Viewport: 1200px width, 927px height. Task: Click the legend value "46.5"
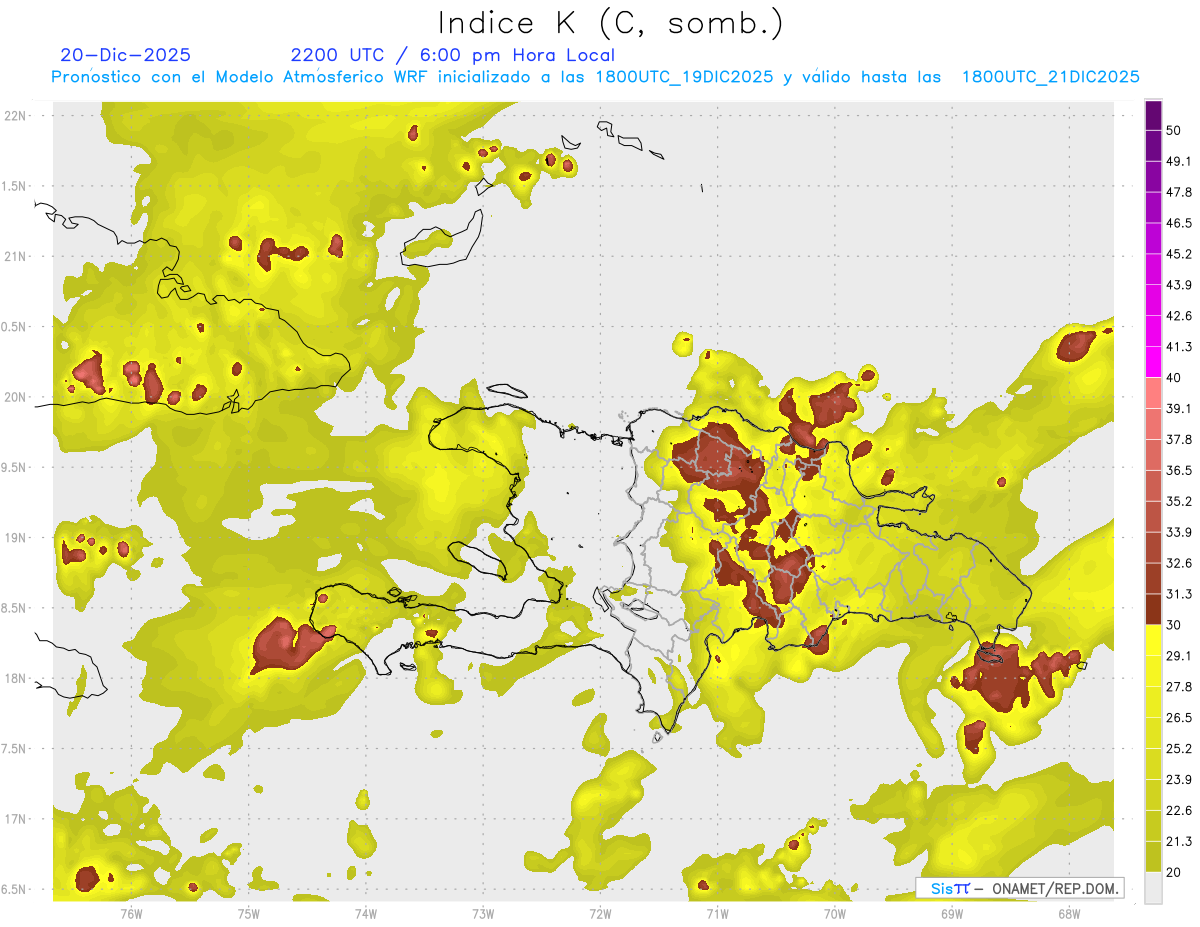1179,223
